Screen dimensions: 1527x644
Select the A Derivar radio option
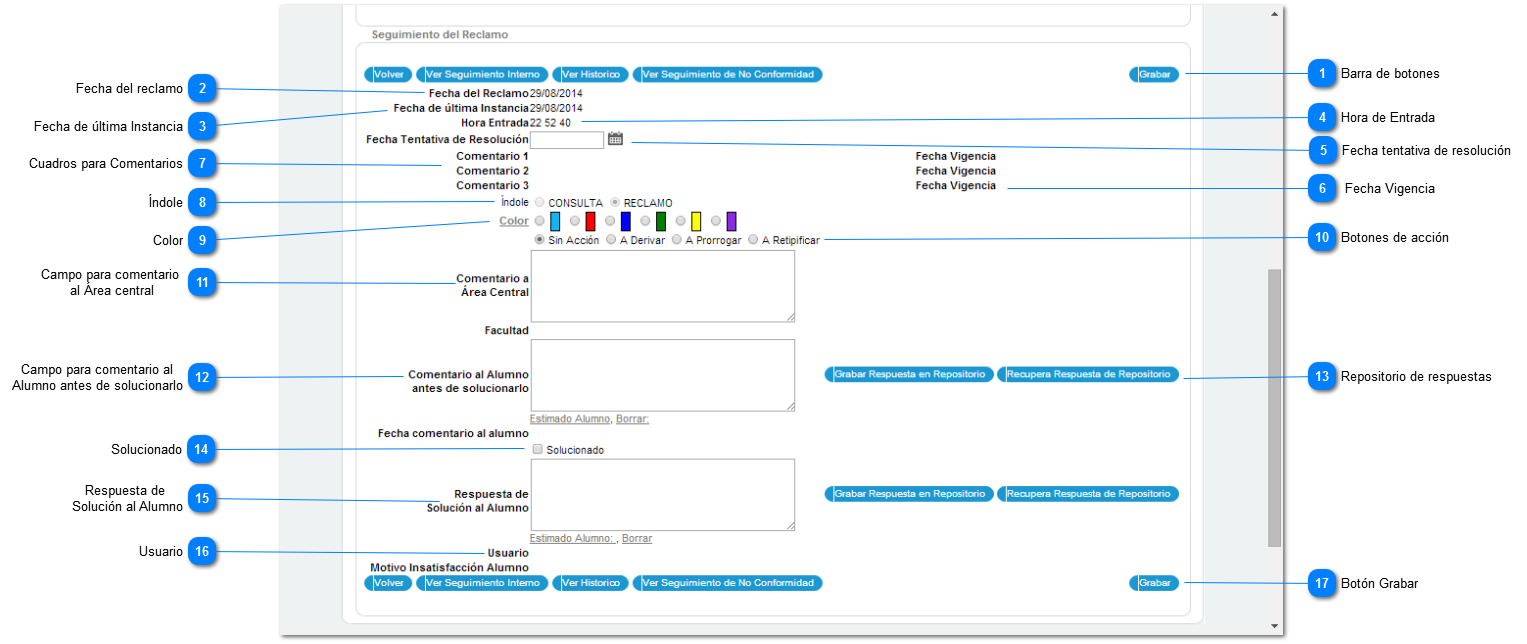coord(611,240)
